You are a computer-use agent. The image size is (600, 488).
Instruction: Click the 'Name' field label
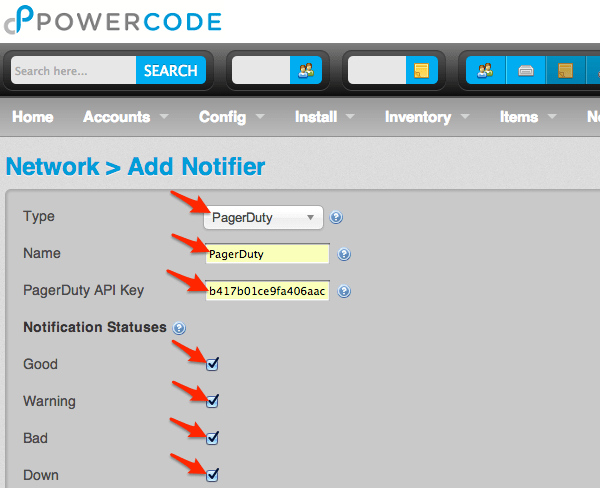[42, 253]
